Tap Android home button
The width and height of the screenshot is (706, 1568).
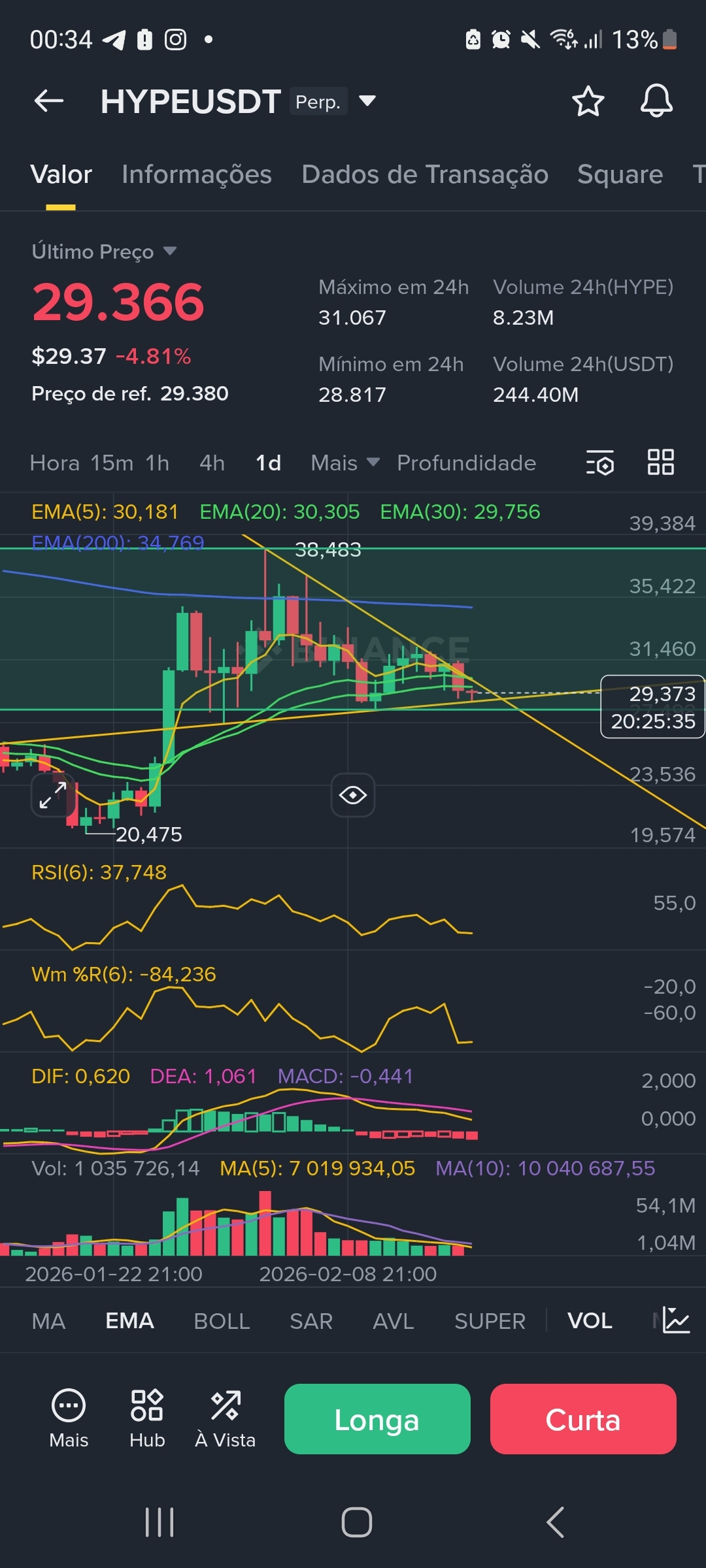[357, 1522]
